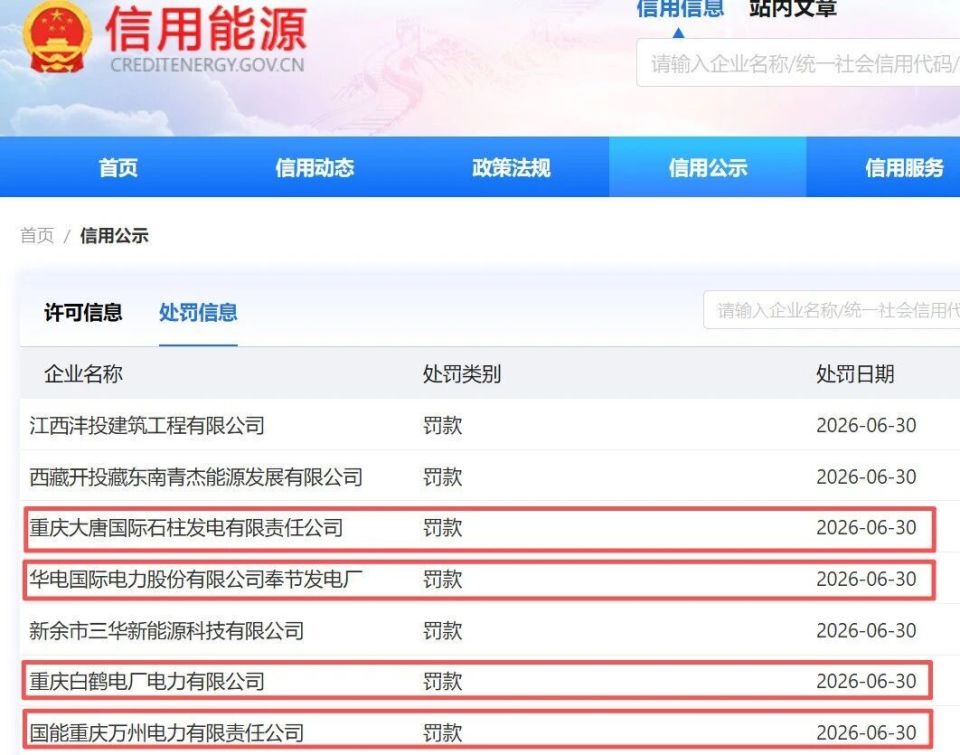
Task: Click the 信用公示 breadcrumb text
Action: tap(114, 235)
